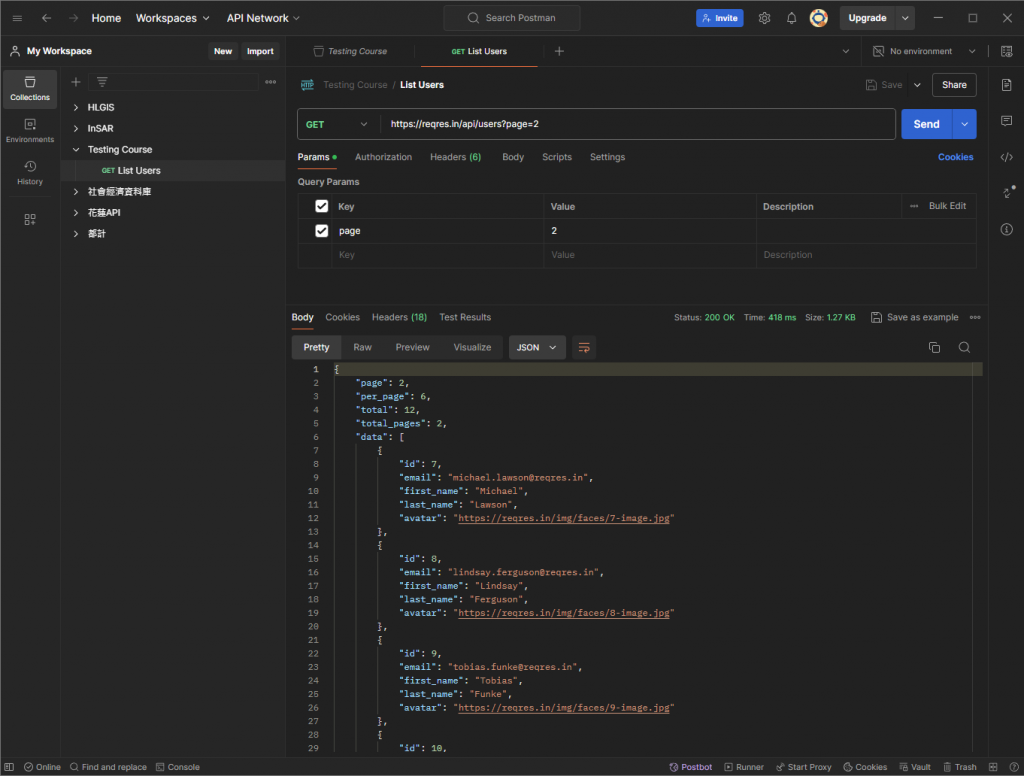Switch to the Authorization tab
This screenshot has width=1024, height=776.
pos(383,157)
